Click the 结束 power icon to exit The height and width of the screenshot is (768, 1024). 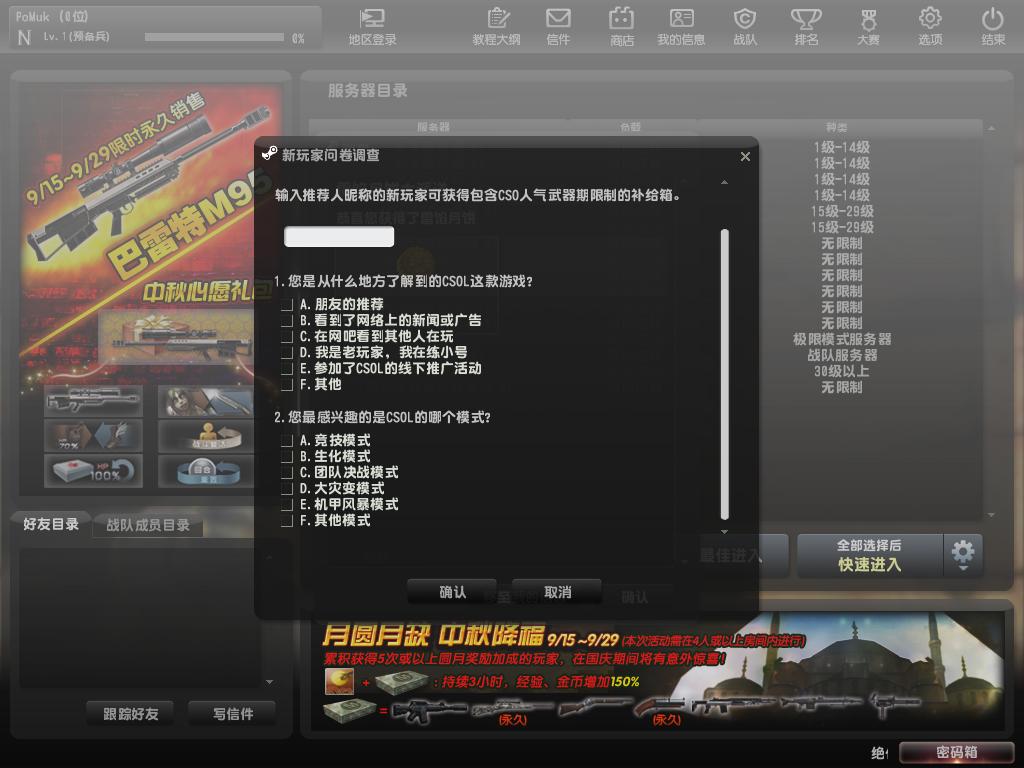point(993,26)
